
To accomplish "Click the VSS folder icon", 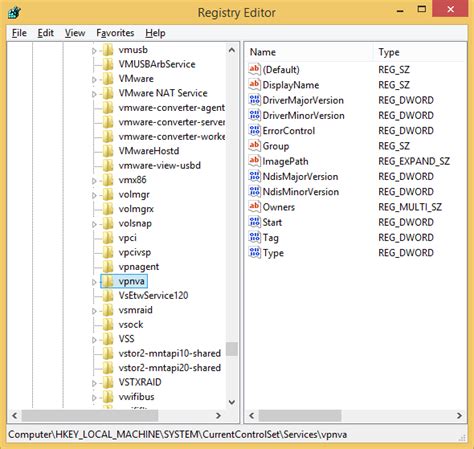I will 108,339.
